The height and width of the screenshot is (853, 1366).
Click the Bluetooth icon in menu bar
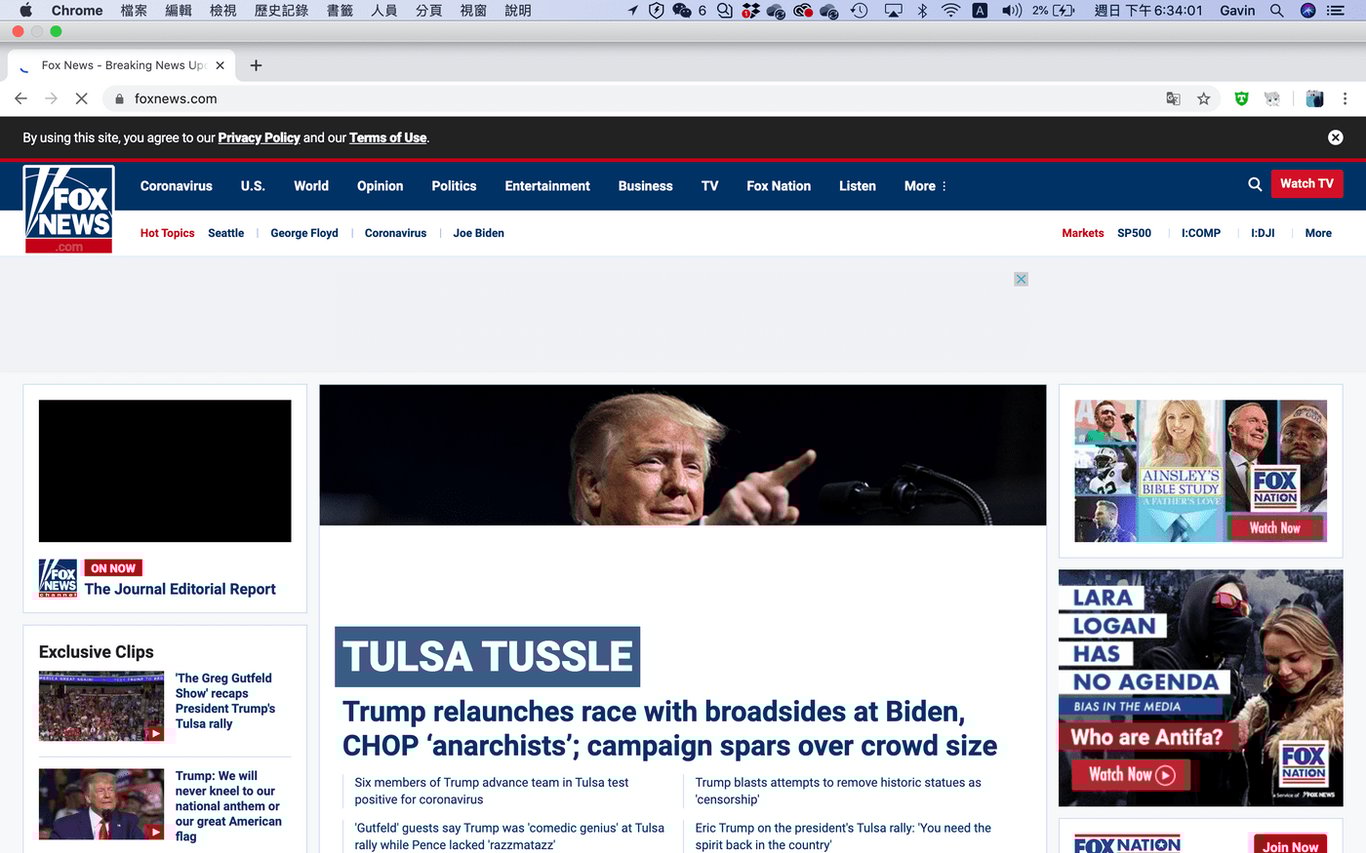pyautogui.click(x=922, y=10)
